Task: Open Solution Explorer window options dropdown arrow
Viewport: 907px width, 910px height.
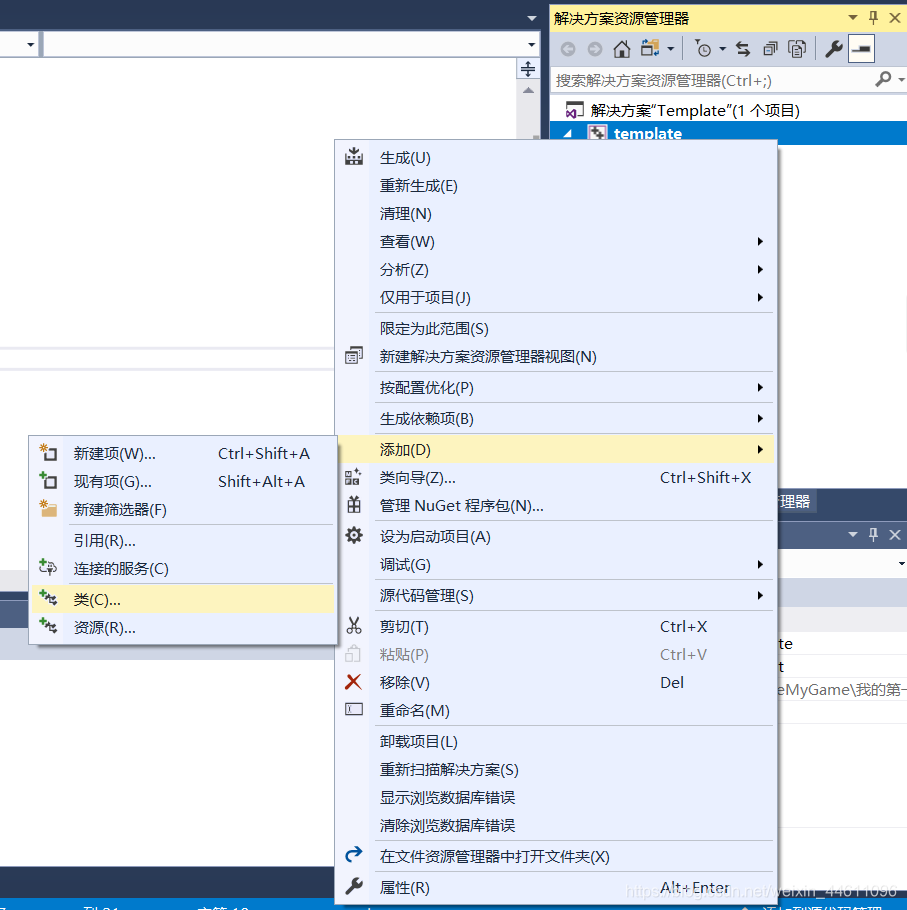Action: click(853, 18)
